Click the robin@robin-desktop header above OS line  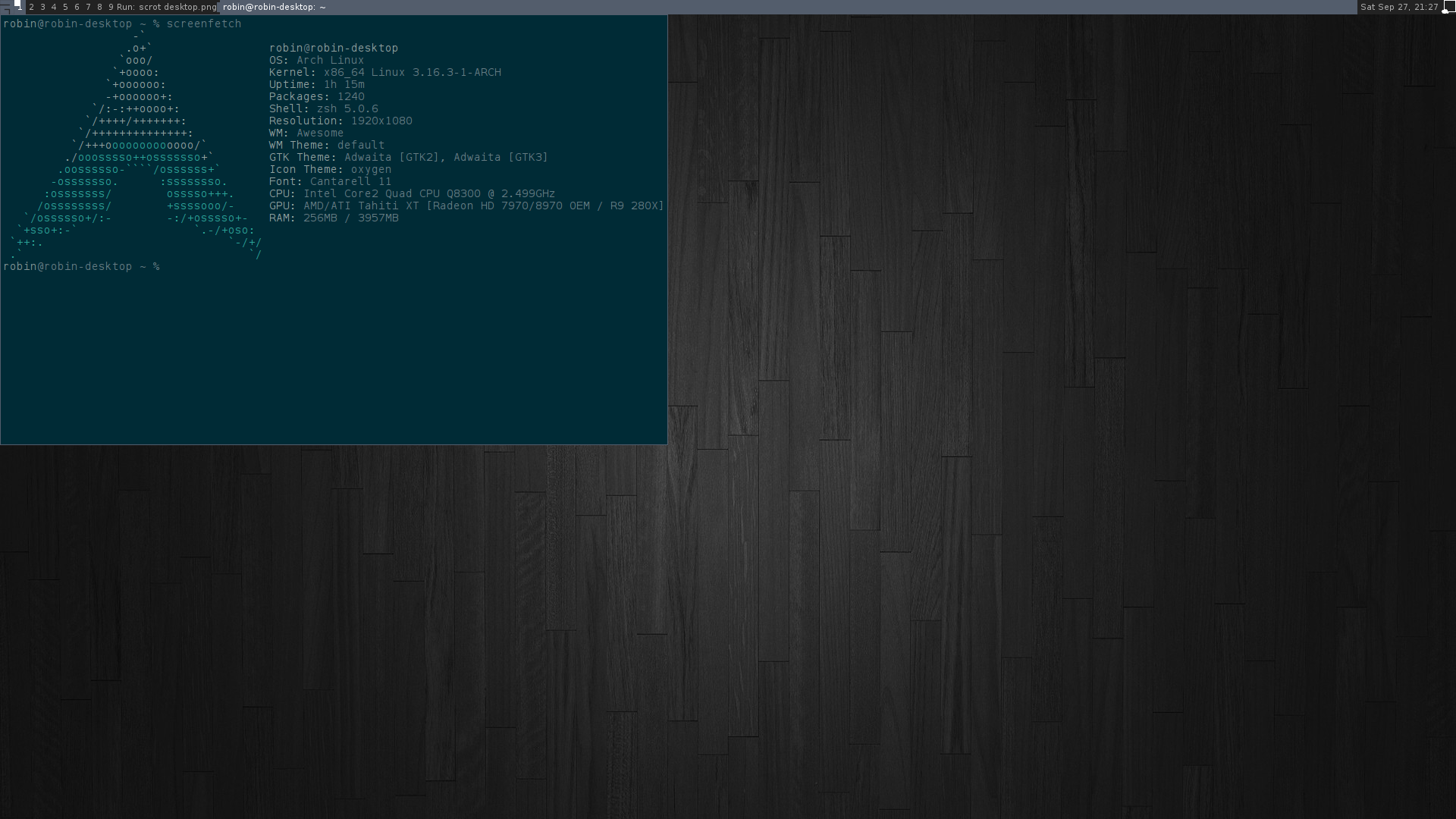[334, 49]
